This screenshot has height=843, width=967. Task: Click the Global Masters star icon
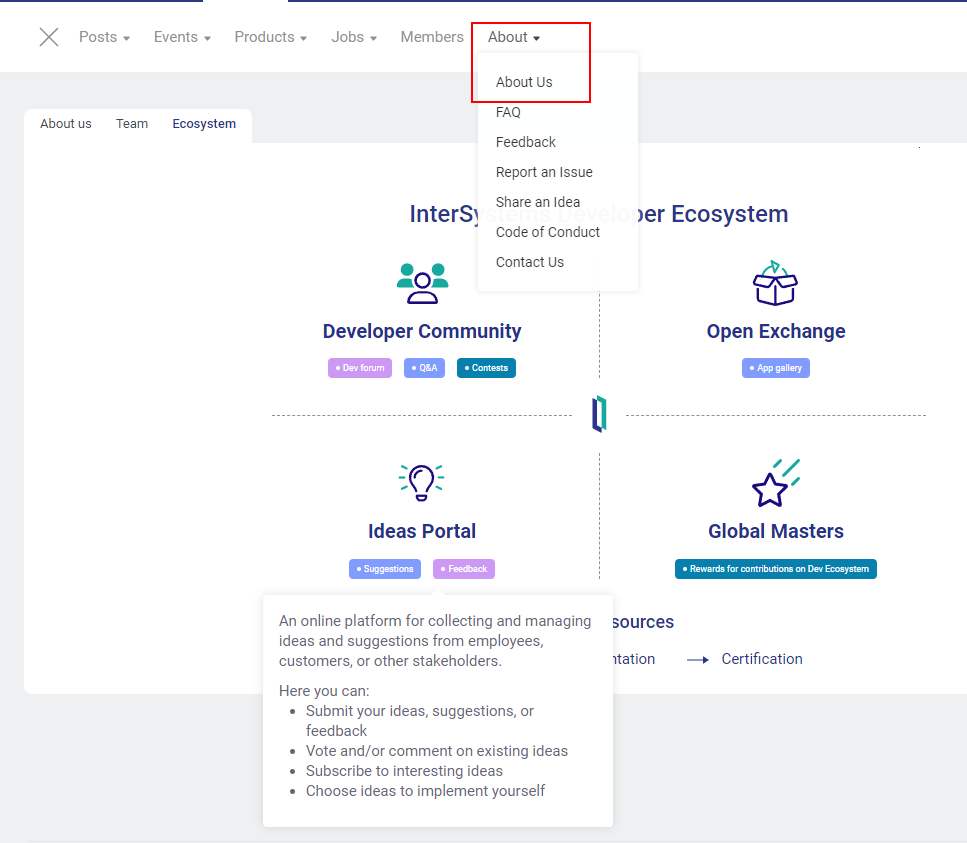click(x=776, y=483)
